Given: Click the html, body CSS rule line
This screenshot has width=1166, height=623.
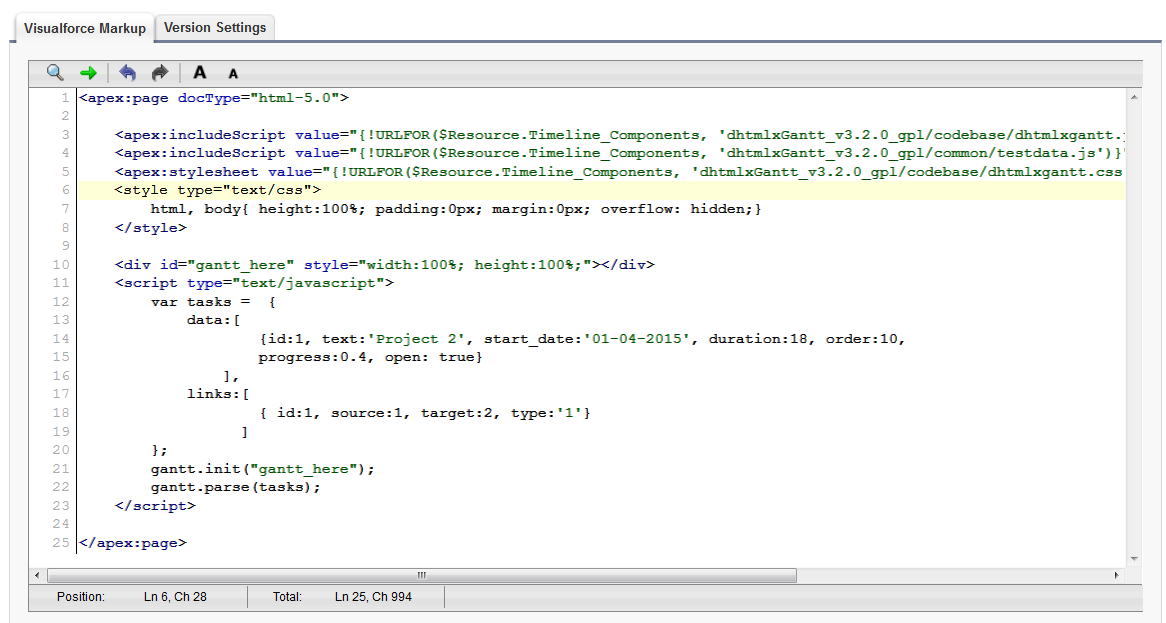Looking at the screenshot, I should tap(456, 209).
